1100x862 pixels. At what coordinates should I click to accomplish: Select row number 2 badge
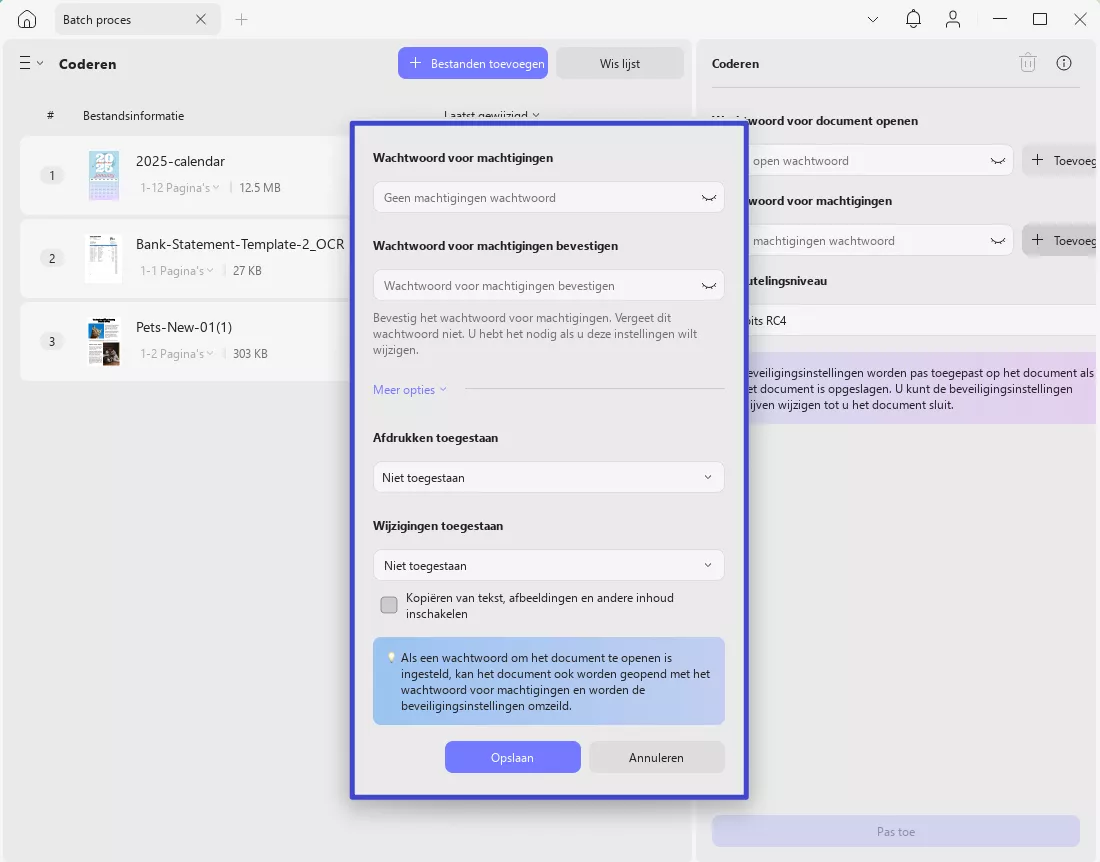[x=51, y=258]
